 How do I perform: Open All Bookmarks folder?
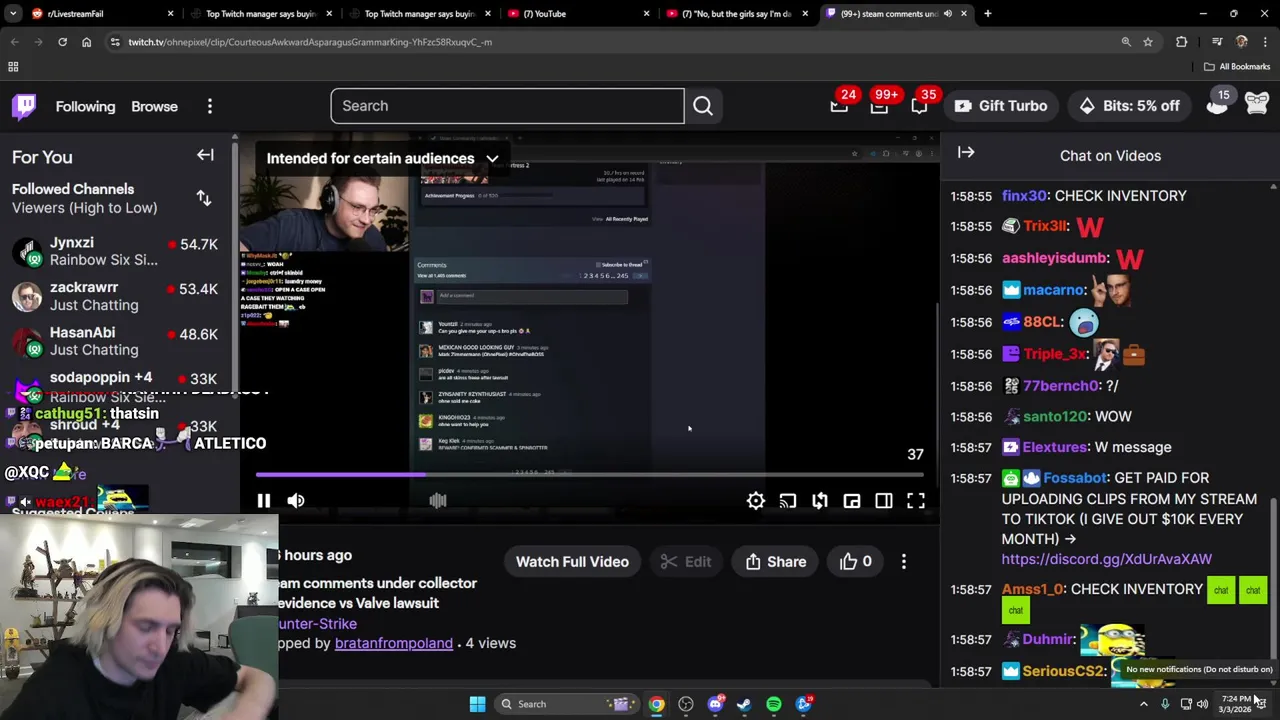[1237, 67]
